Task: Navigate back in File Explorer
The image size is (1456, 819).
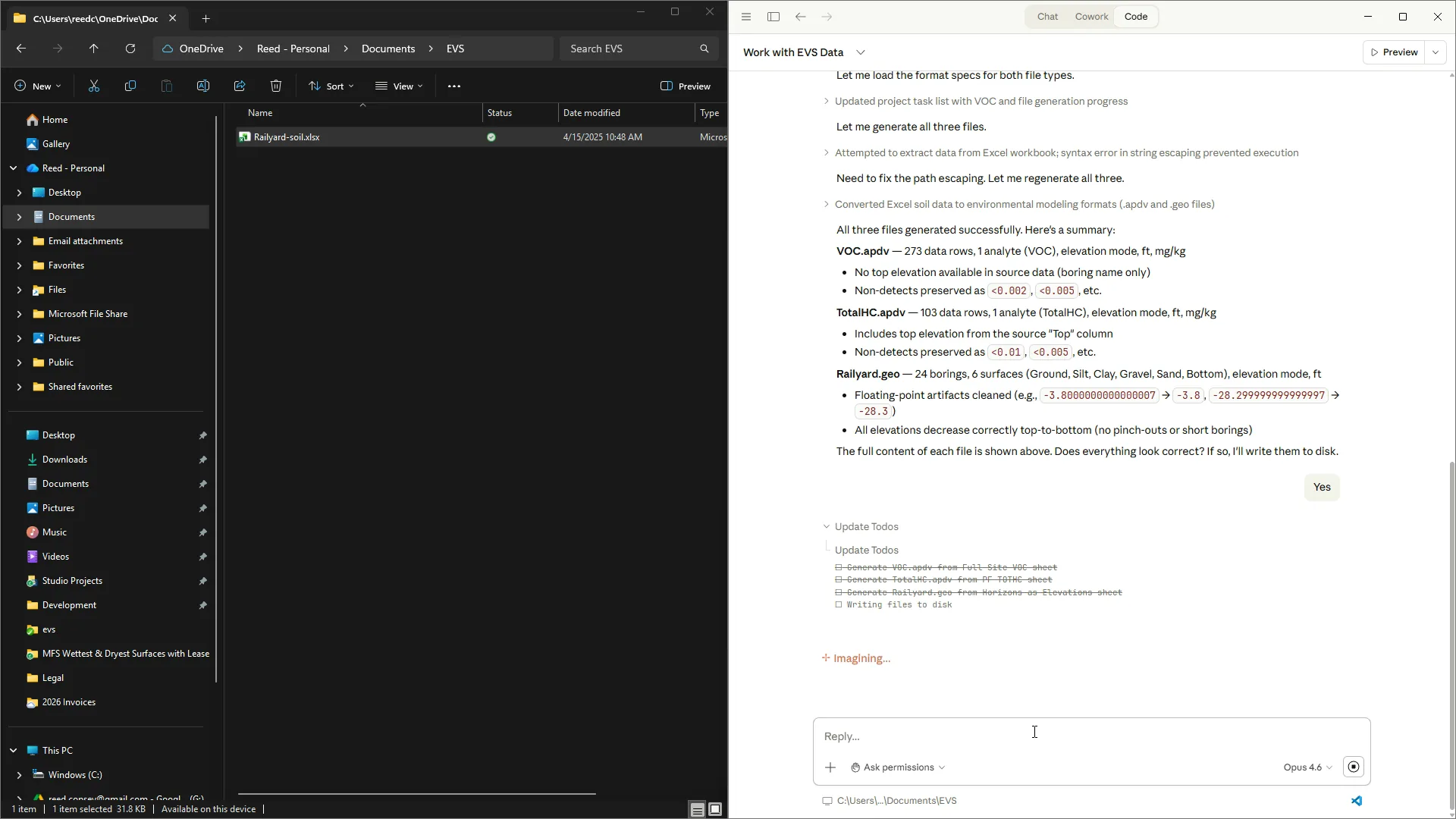Action: 21,49
